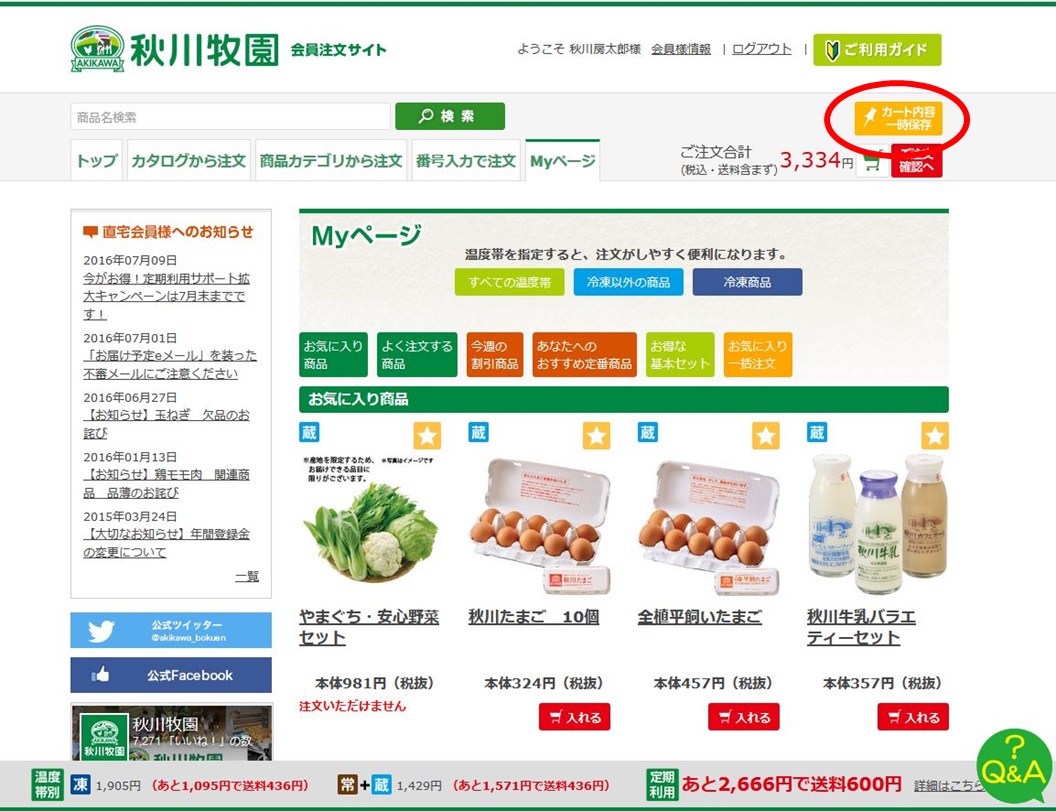
Task: Open あなたへのおすすめ定番商品 button
Action: (x=584, y=354)
